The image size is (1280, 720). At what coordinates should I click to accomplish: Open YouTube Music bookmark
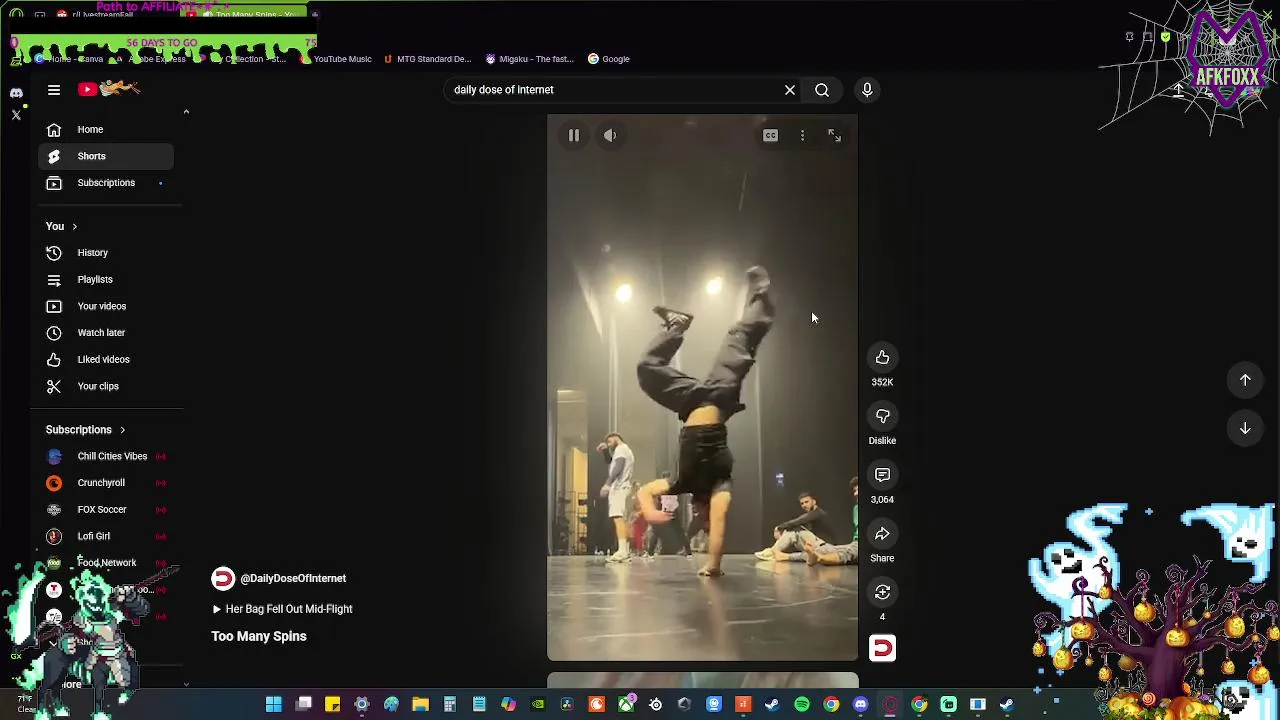tap(335, 59)
